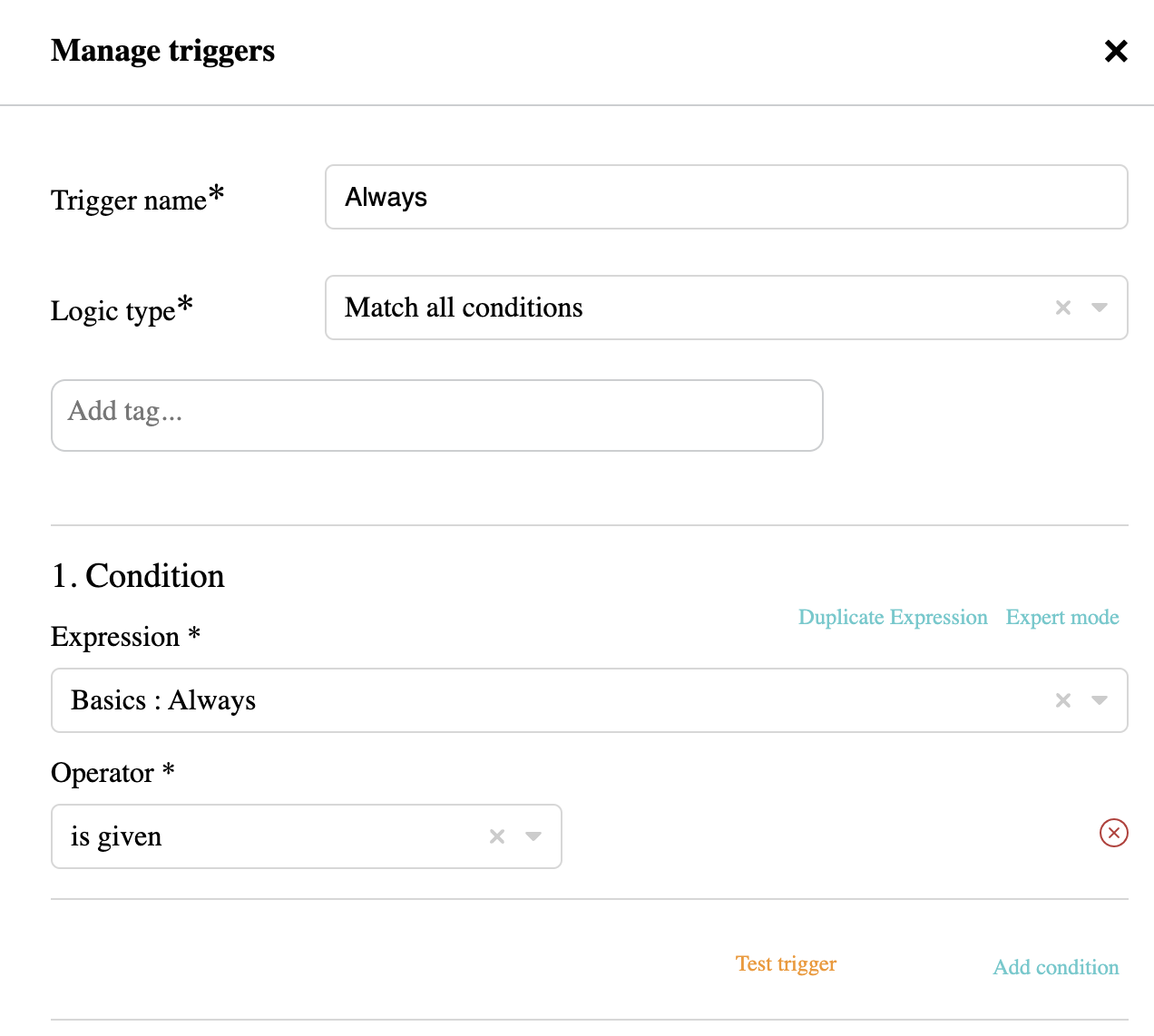Remove condition 1 with red circle icon

[x=1113, y=833]
